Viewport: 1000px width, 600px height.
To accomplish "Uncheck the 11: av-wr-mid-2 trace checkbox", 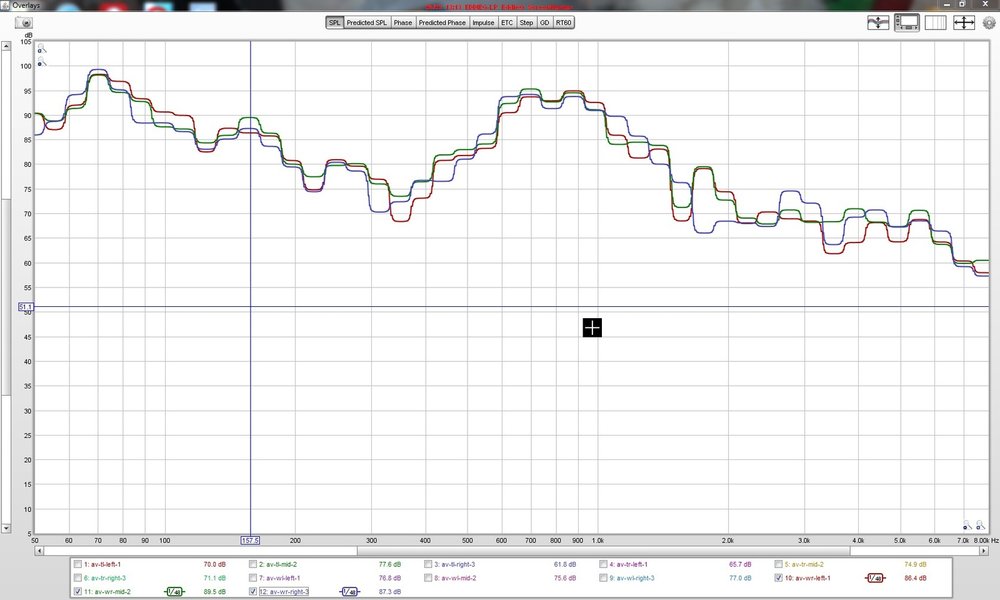I will pos(78,592).
